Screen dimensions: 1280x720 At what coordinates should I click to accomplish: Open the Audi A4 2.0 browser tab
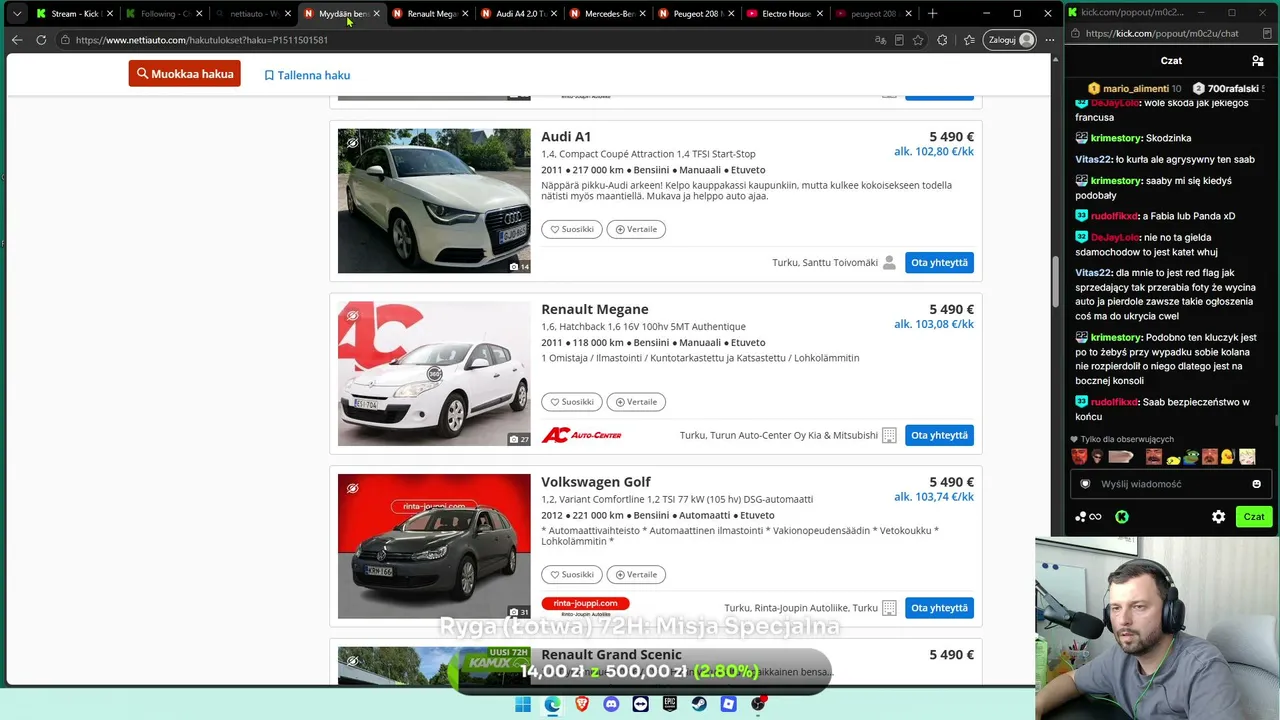[x=520, y=14]
